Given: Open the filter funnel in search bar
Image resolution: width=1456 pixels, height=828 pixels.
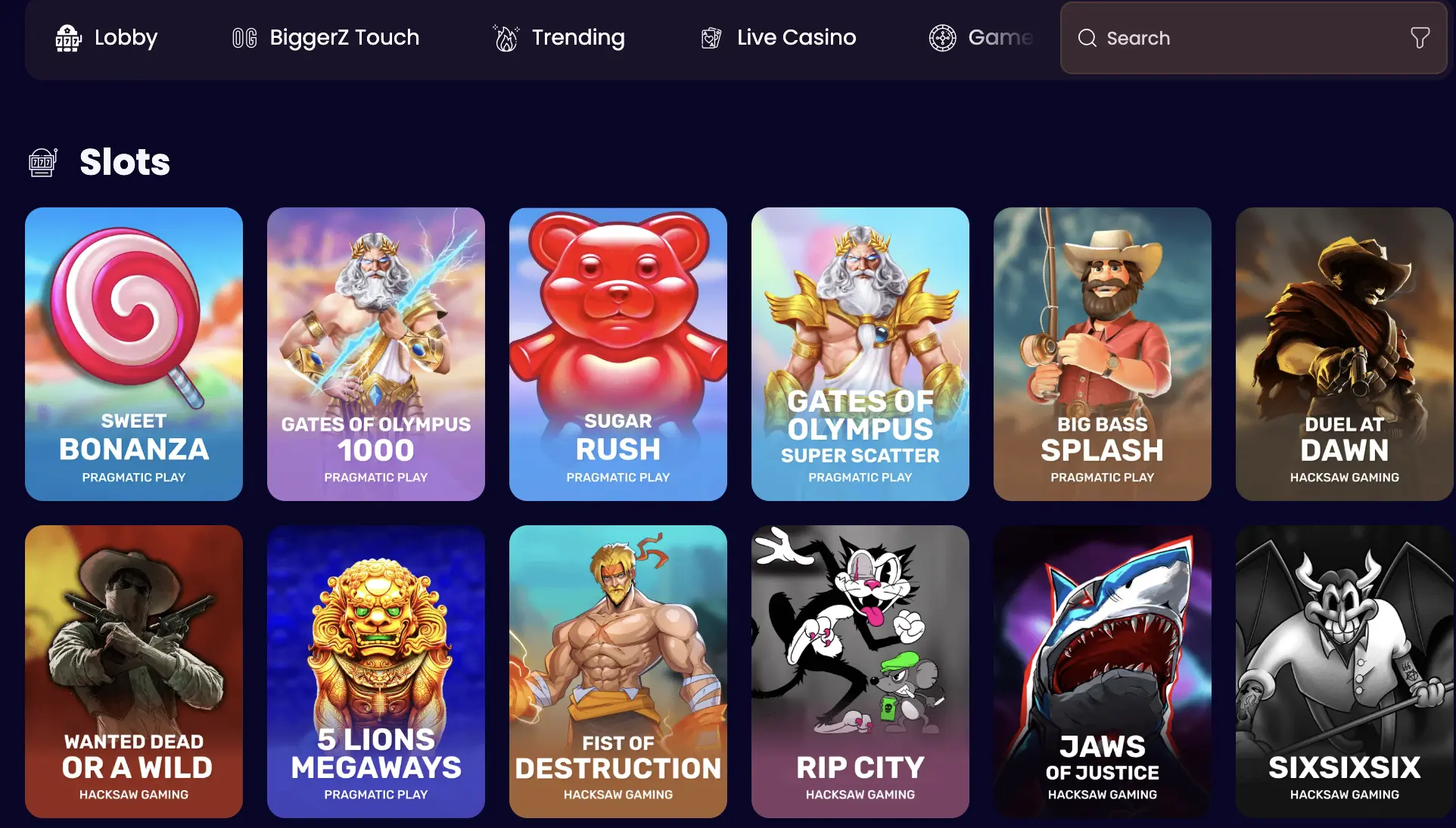Looking at the screenshot, I should pos(1420,38).
